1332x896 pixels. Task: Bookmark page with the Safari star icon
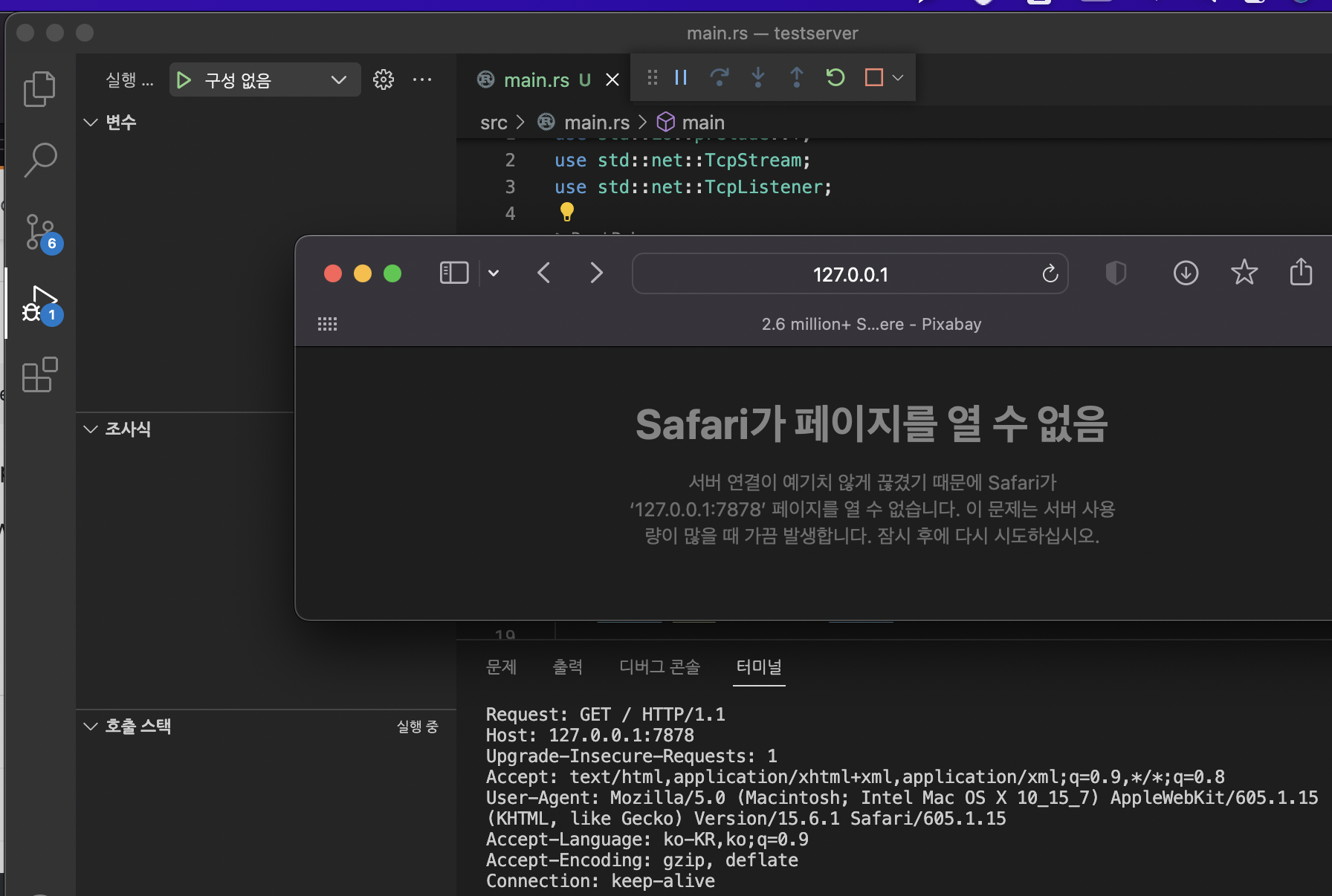coord(1244,273)
